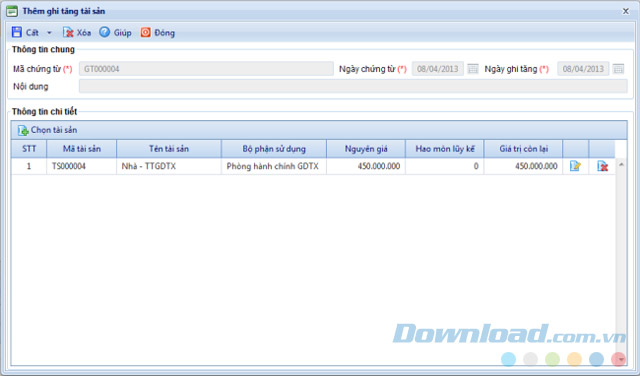
Task: Close the Thêm ghi tăng tài sản window
Action: point(625,11)
